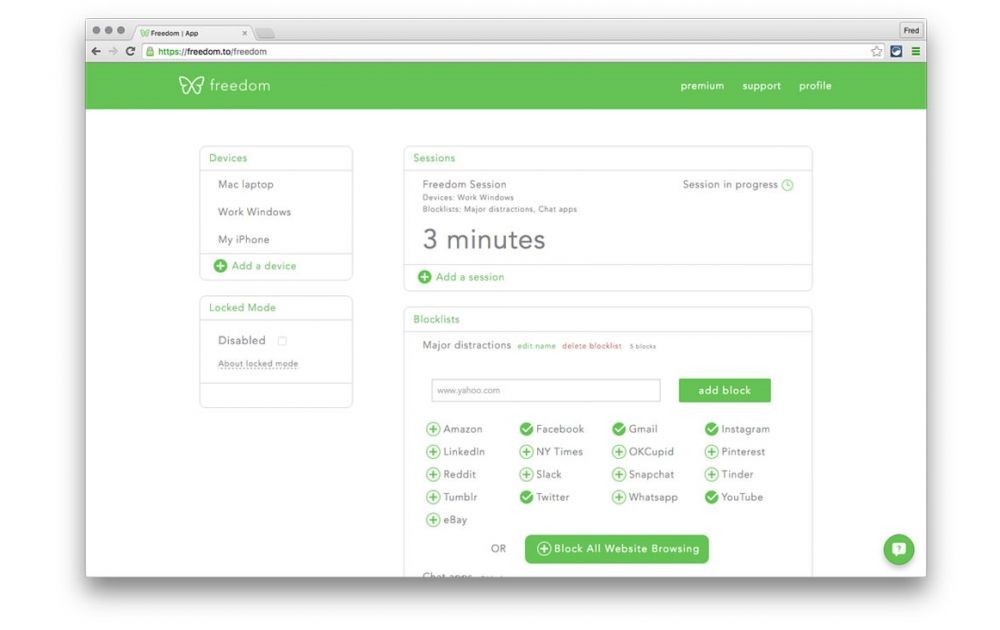Screen dimensions: 1000x630
Task: Uncheck Gmail in the blocklist
Action: click(619, 429)
